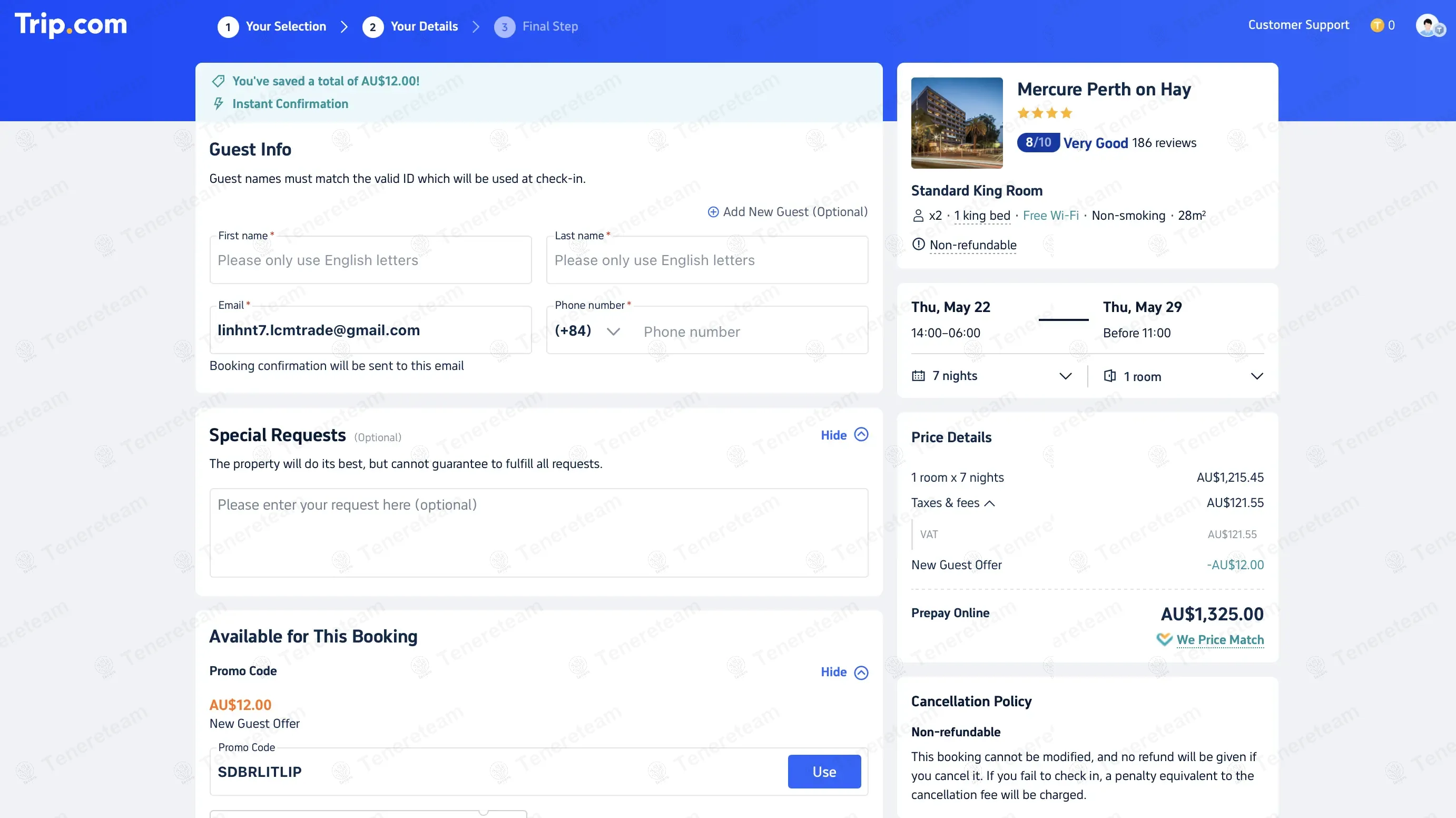Click the Standard King Room heading
The image size is (1456, 818).
coord(976,191)
